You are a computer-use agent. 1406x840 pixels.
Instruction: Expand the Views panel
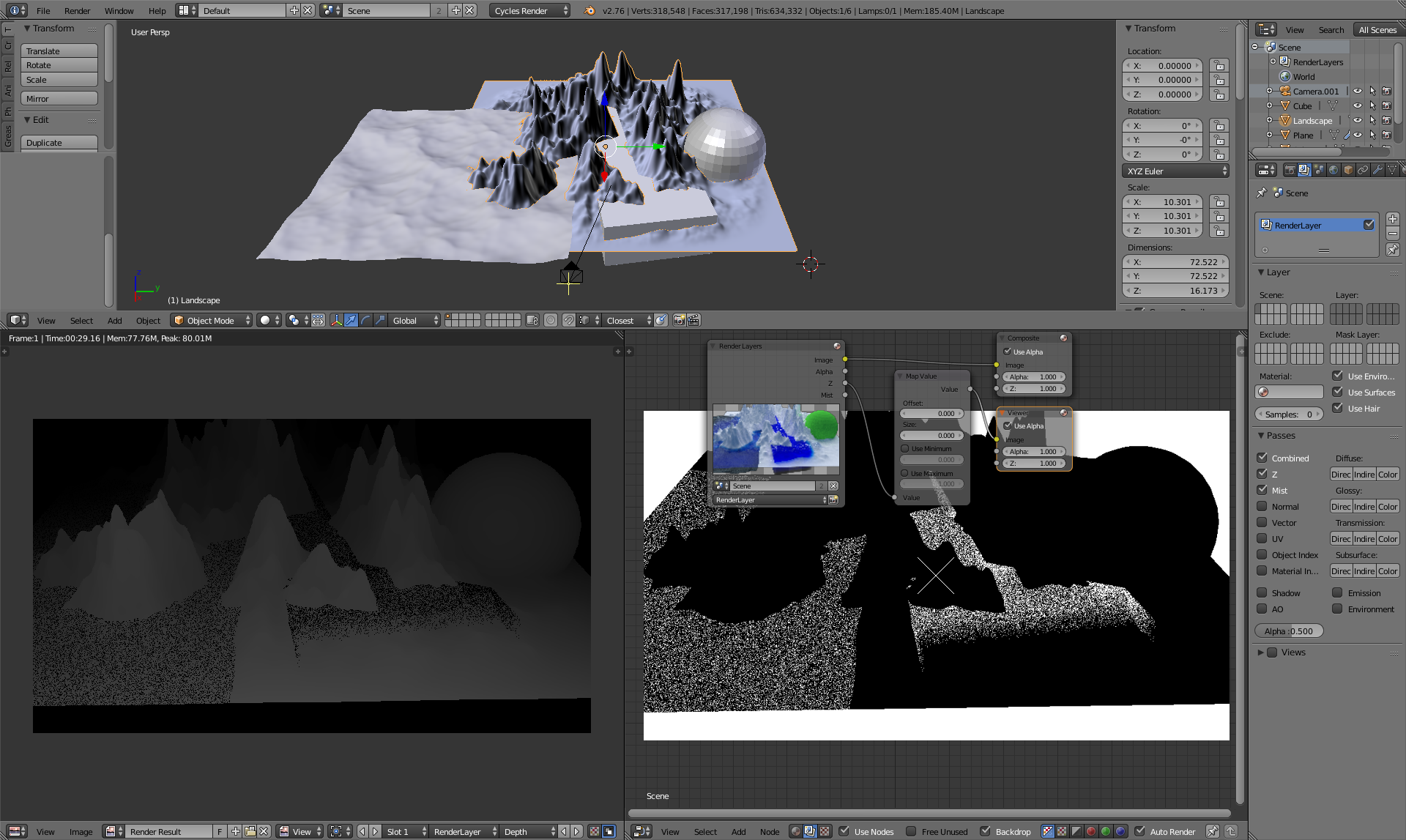1261,652
